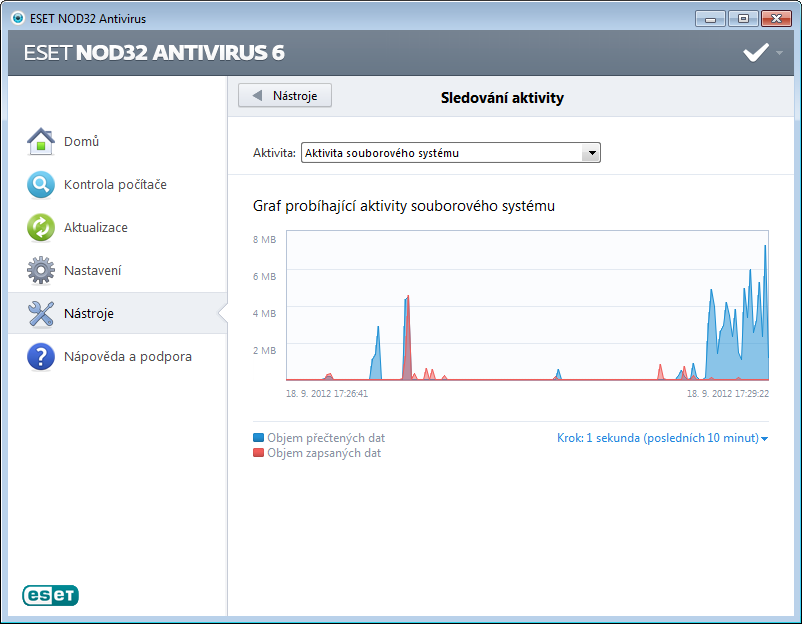Expand the small arrow beside the status checkmark
The image size is (802, 624).
pyautogui.click(x=779, y=53)
